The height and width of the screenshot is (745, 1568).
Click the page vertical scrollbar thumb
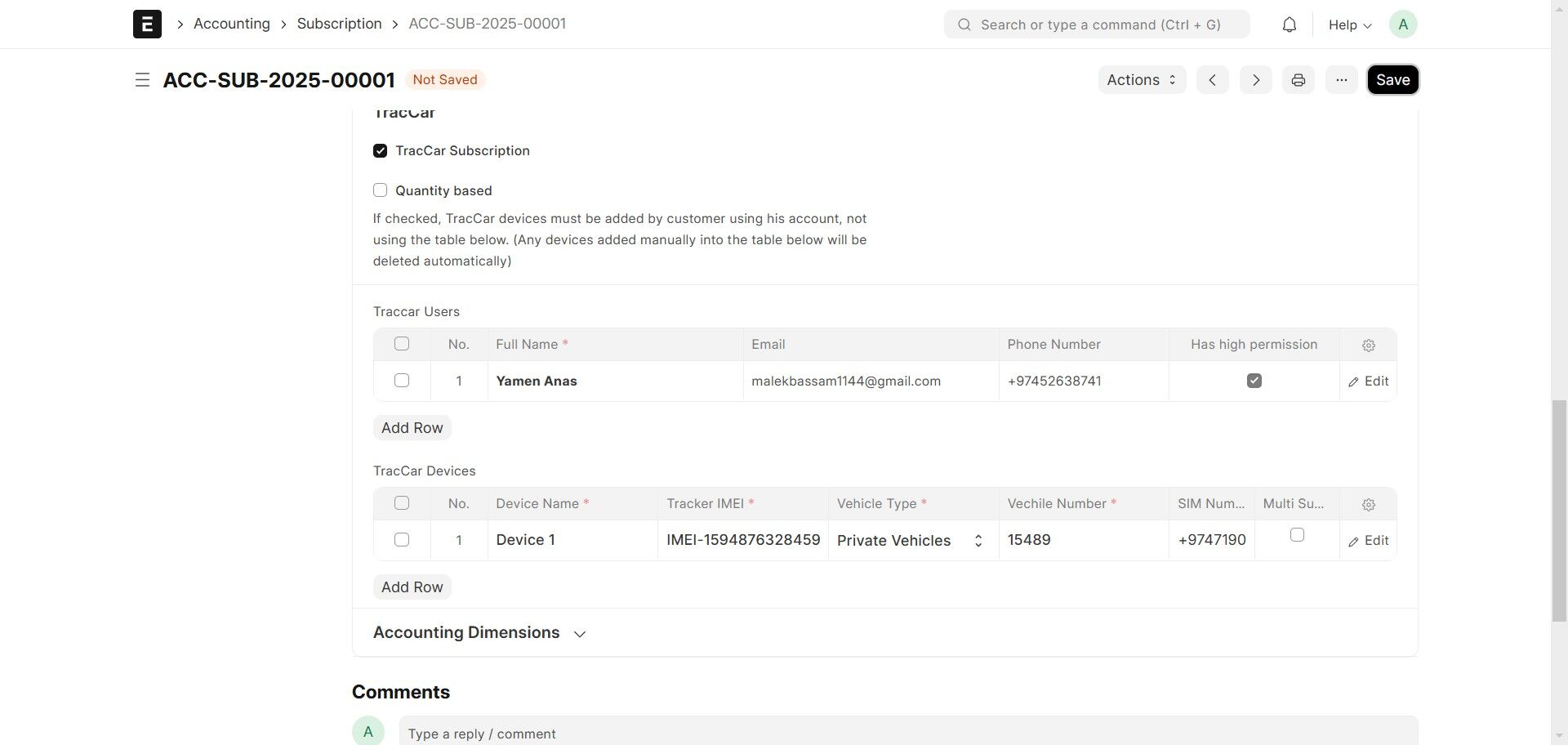click(1559, 511)
